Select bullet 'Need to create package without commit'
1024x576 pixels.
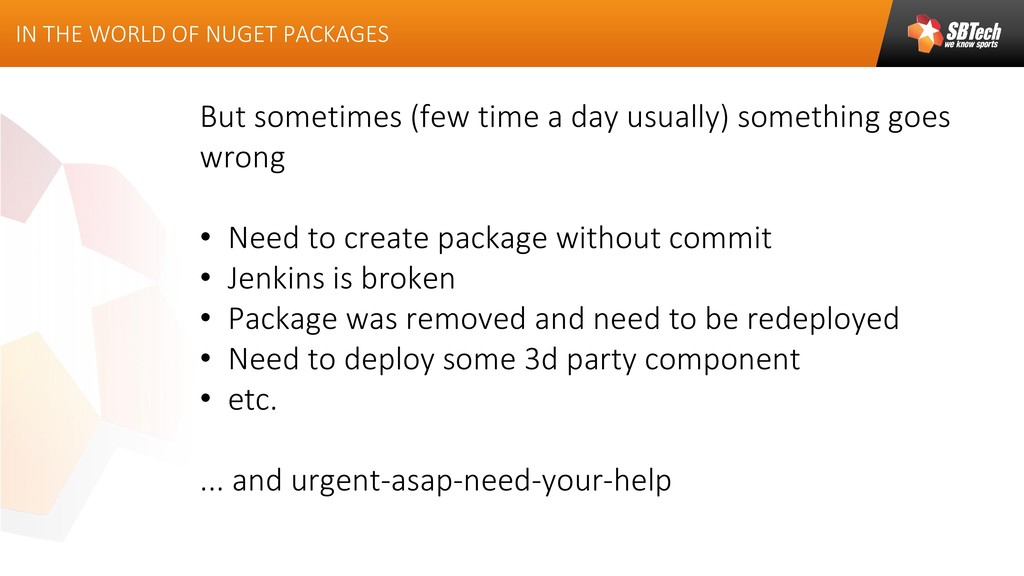500,238
